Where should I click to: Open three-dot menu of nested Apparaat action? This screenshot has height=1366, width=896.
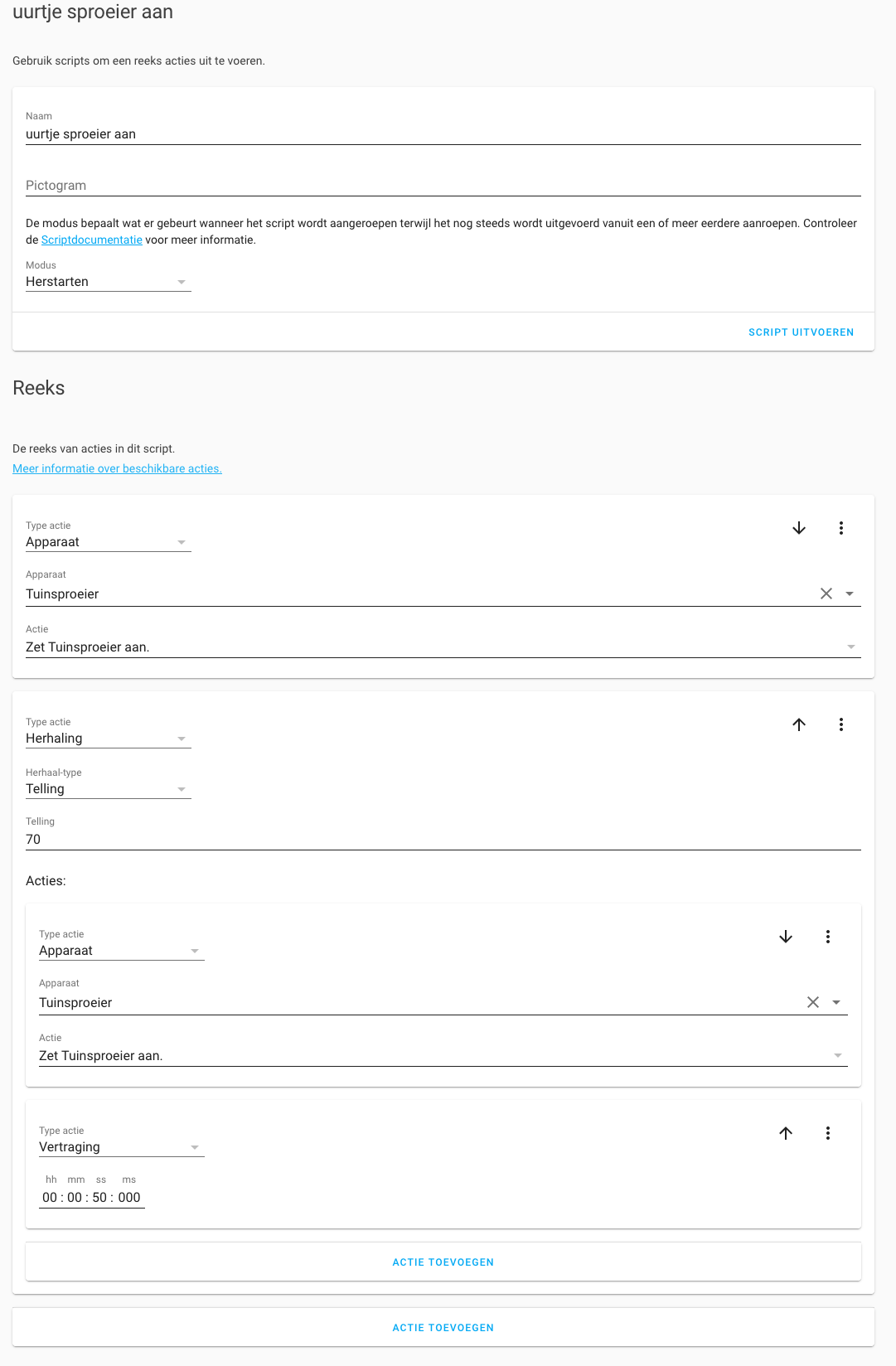(x=827, y=937)
